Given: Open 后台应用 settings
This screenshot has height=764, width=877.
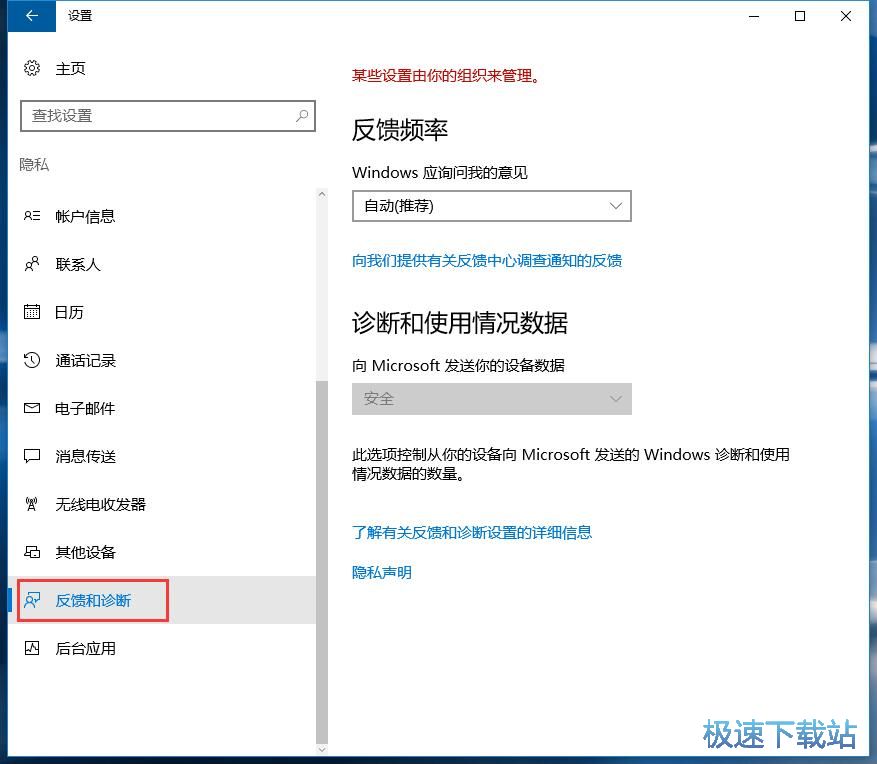Looking at the screenshot, I should (162, 648).
